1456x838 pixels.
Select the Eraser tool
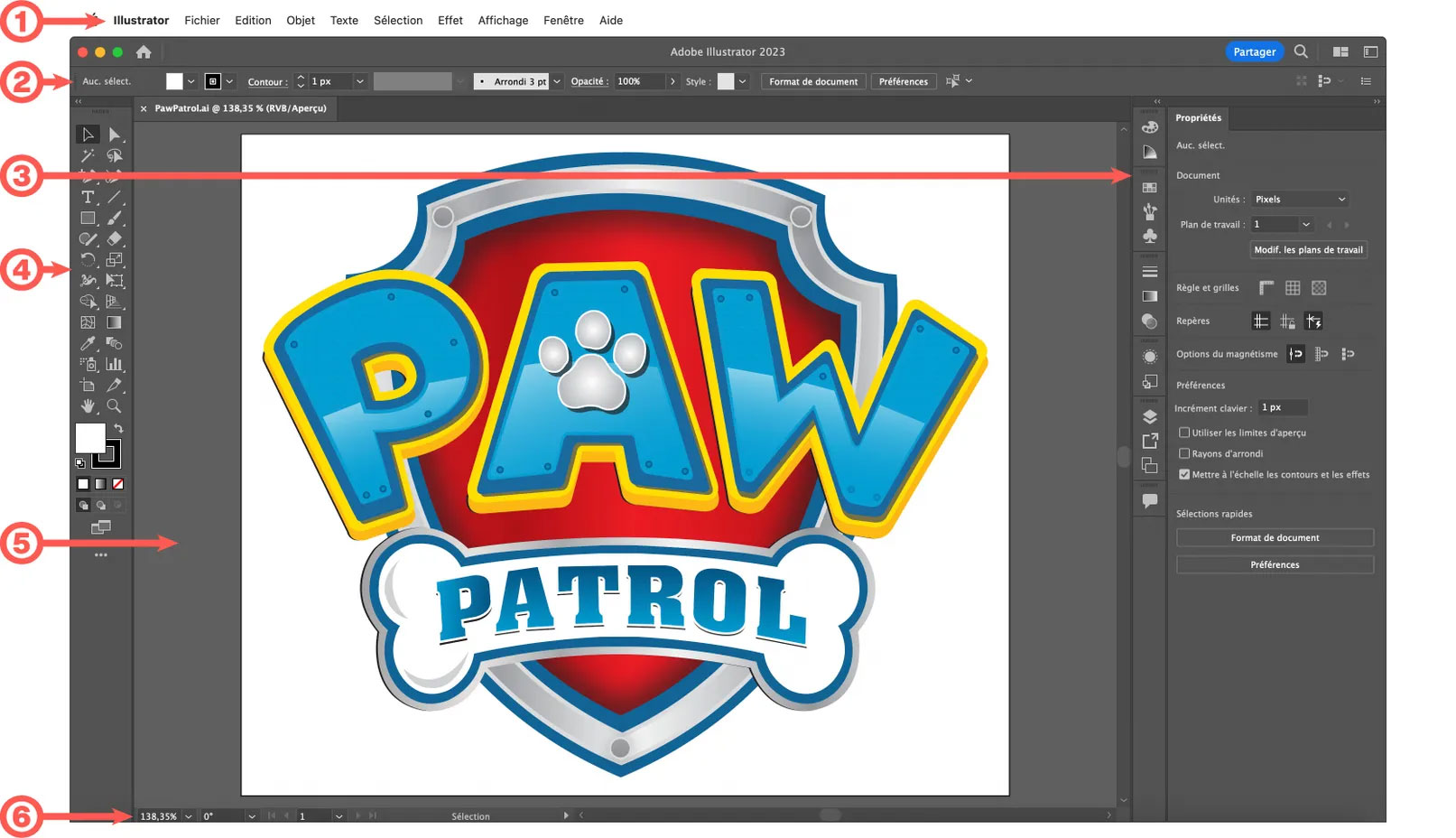pyautogui.click(x=115, y=239)
